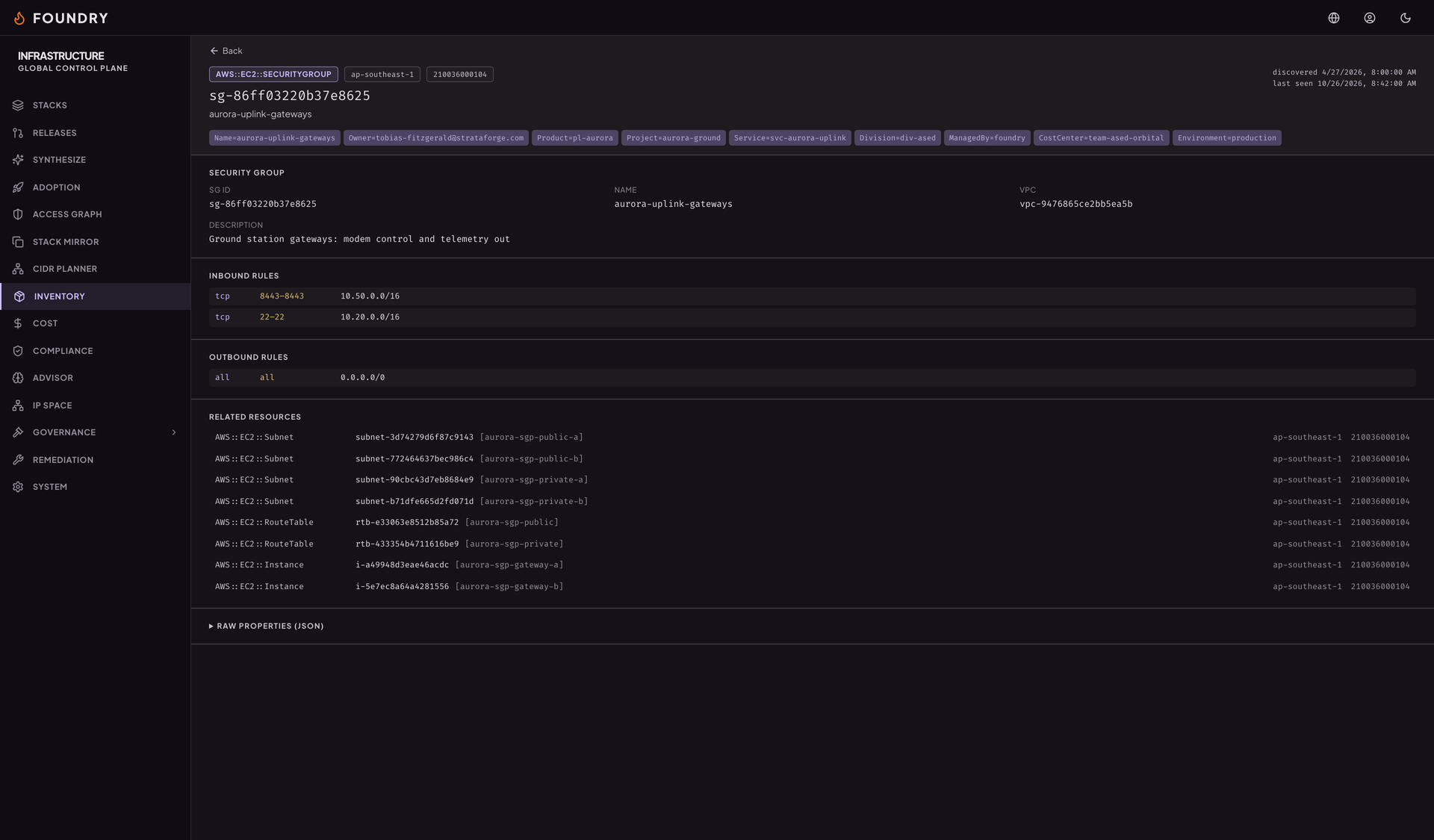1434x840 pixels.
Task: Click the Cost dollar icon
Action: coord(18,323)
